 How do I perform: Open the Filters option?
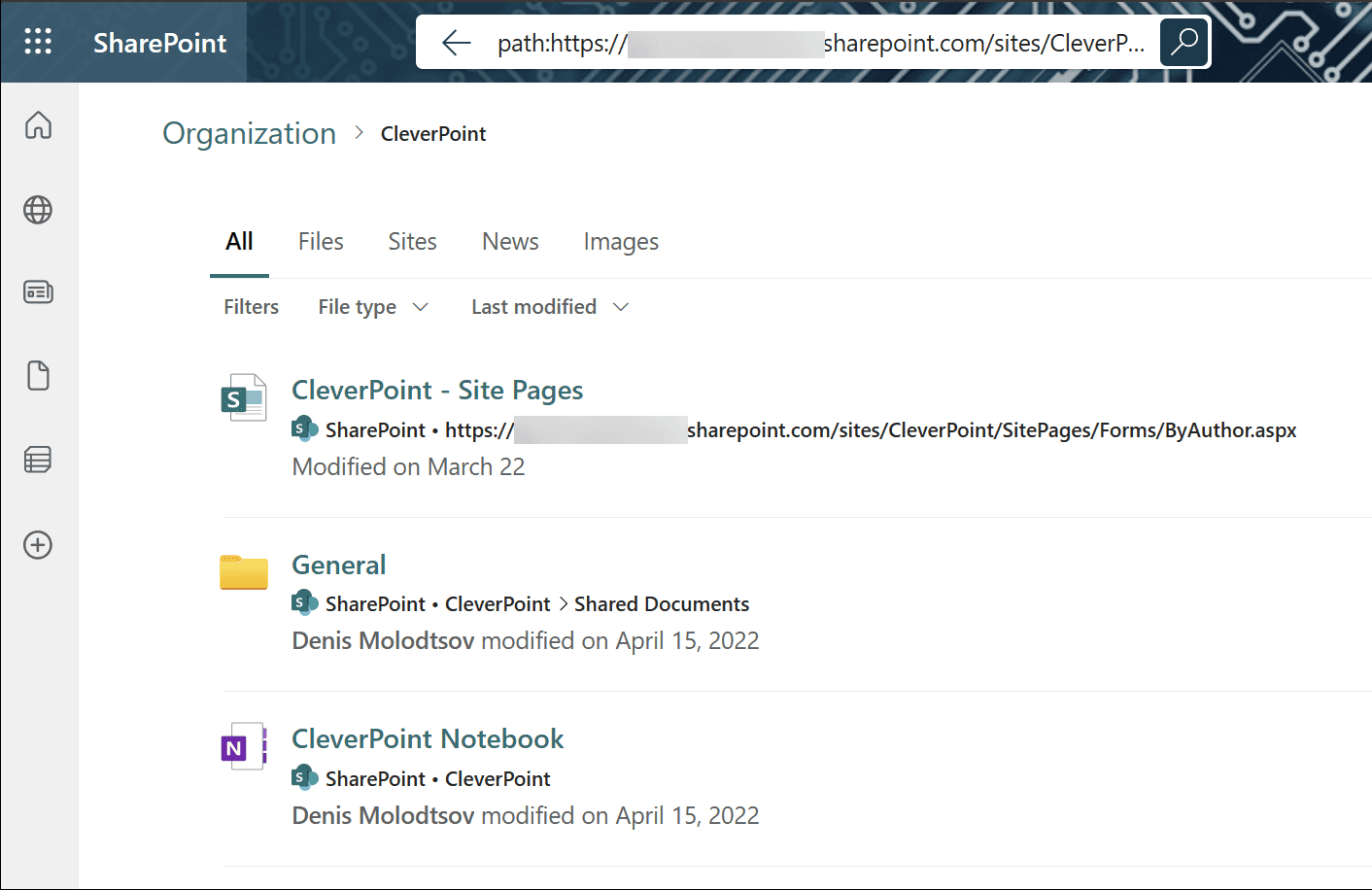251,306
